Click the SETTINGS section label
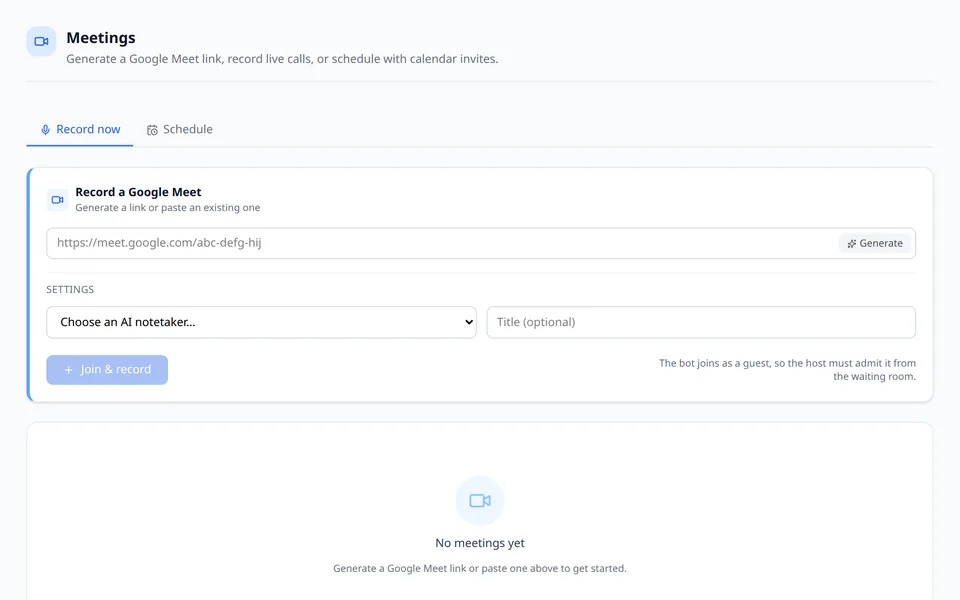 [x=70, y=290]
